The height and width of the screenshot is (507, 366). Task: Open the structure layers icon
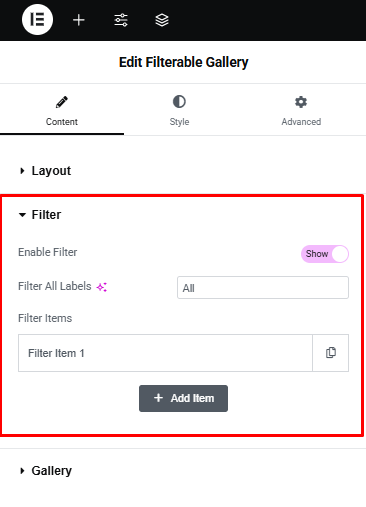tap(162, 20)
